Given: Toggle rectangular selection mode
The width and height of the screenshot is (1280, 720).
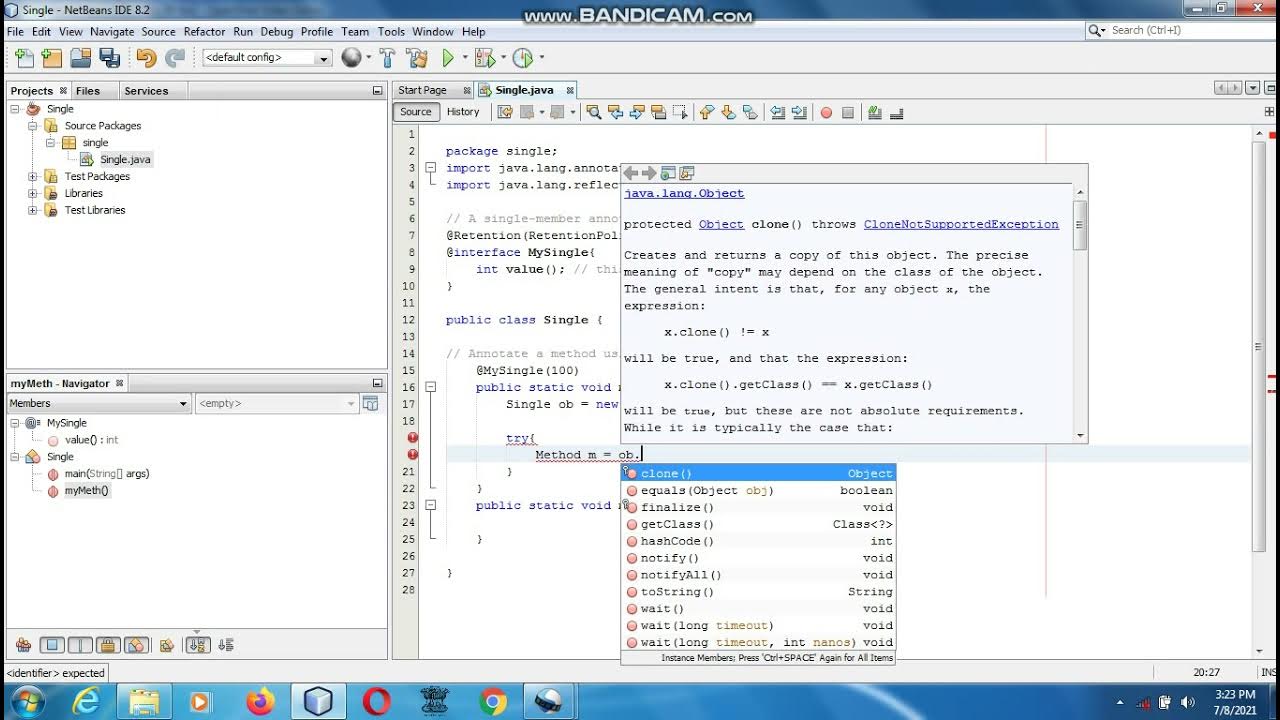Looking at the screenshot, I should tap(680, 112).
